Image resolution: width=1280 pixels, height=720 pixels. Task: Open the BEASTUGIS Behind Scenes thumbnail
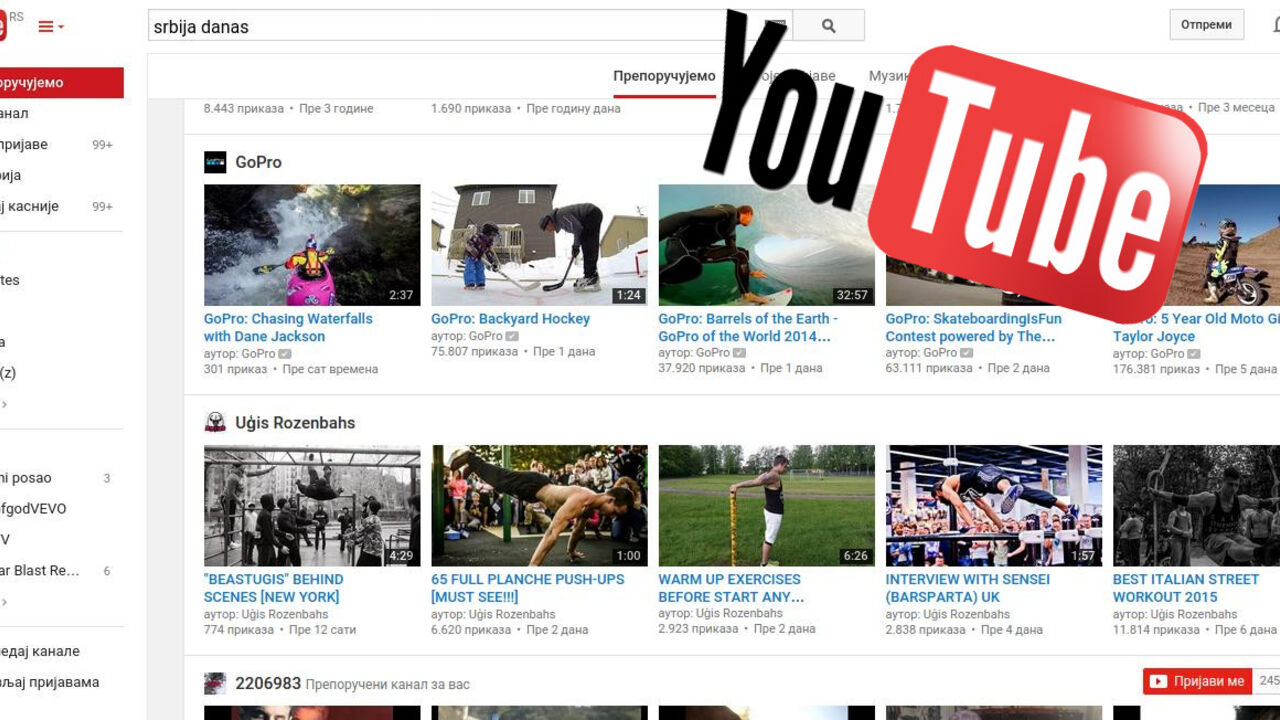(312, 506)
